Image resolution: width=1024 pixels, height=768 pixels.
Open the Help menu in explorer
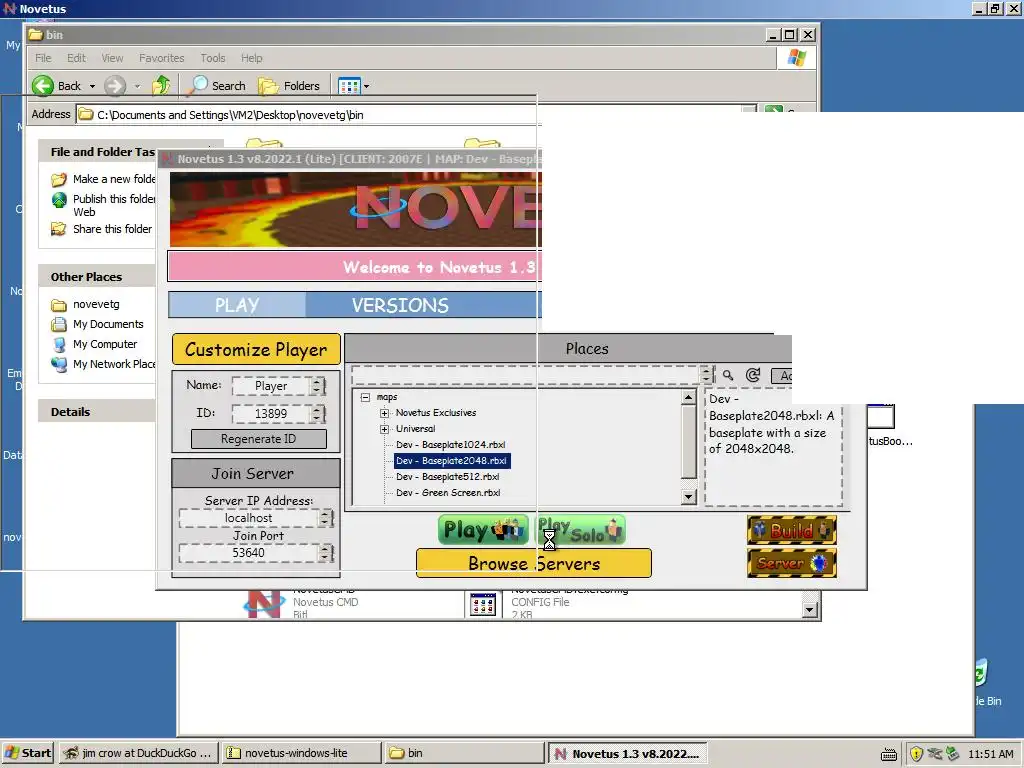251,58
